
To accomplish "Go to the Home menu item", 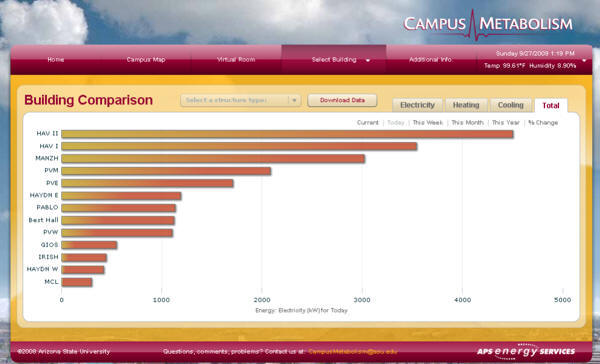I will coord(56,60).
